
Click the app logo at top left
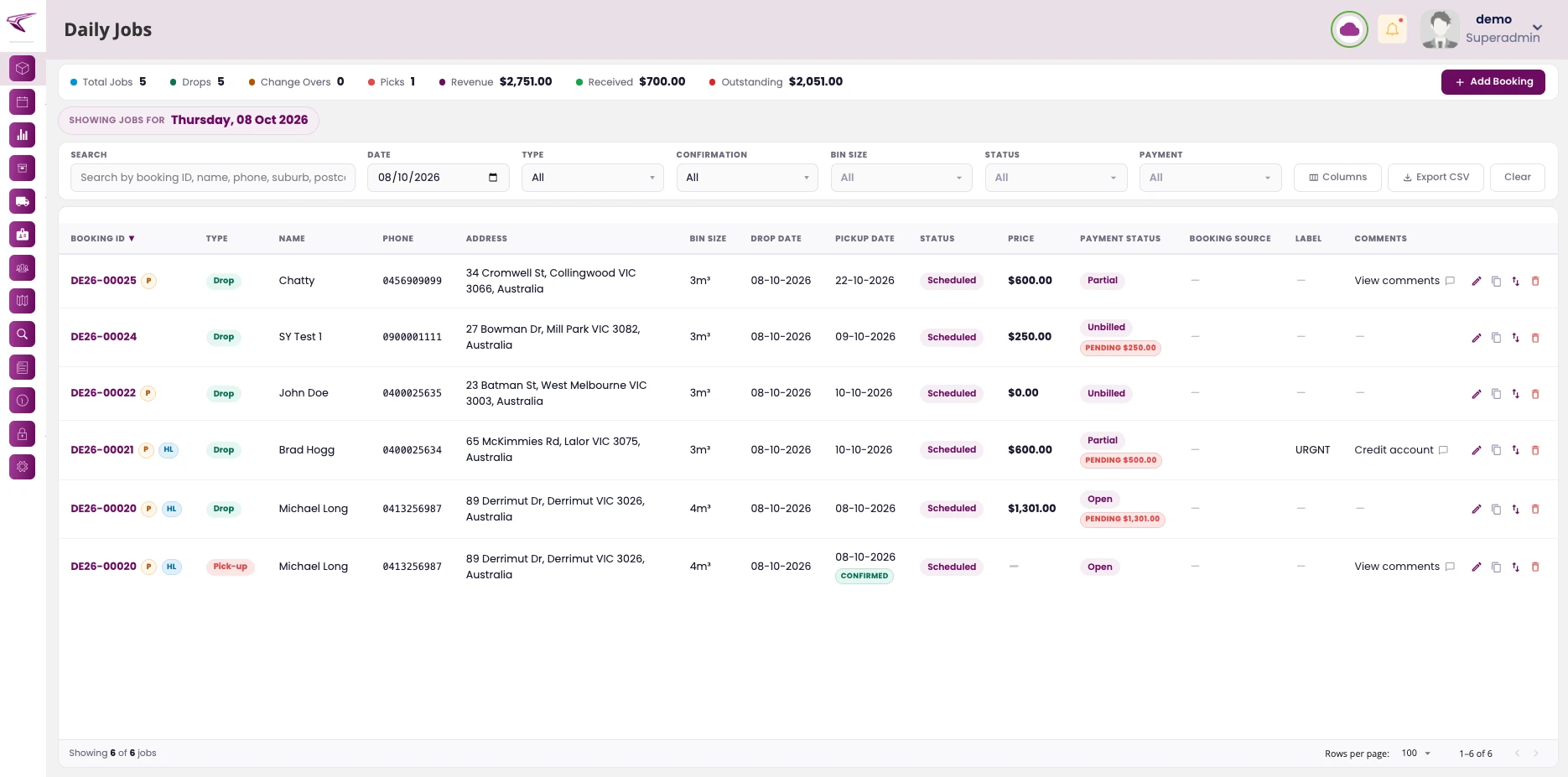22,22
